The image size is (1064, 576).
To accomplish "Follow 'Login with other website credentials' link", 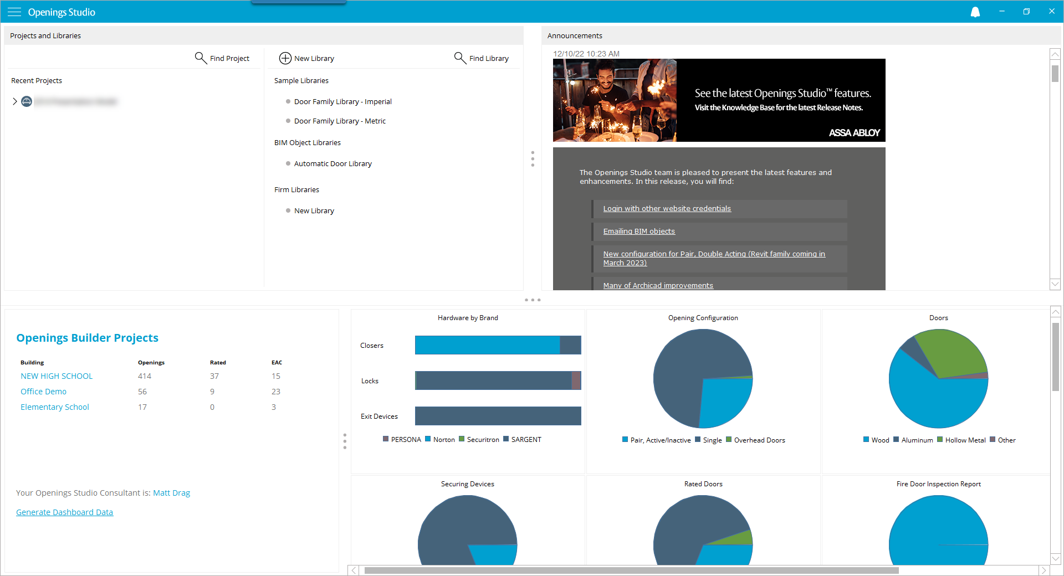I will point(667,208).
